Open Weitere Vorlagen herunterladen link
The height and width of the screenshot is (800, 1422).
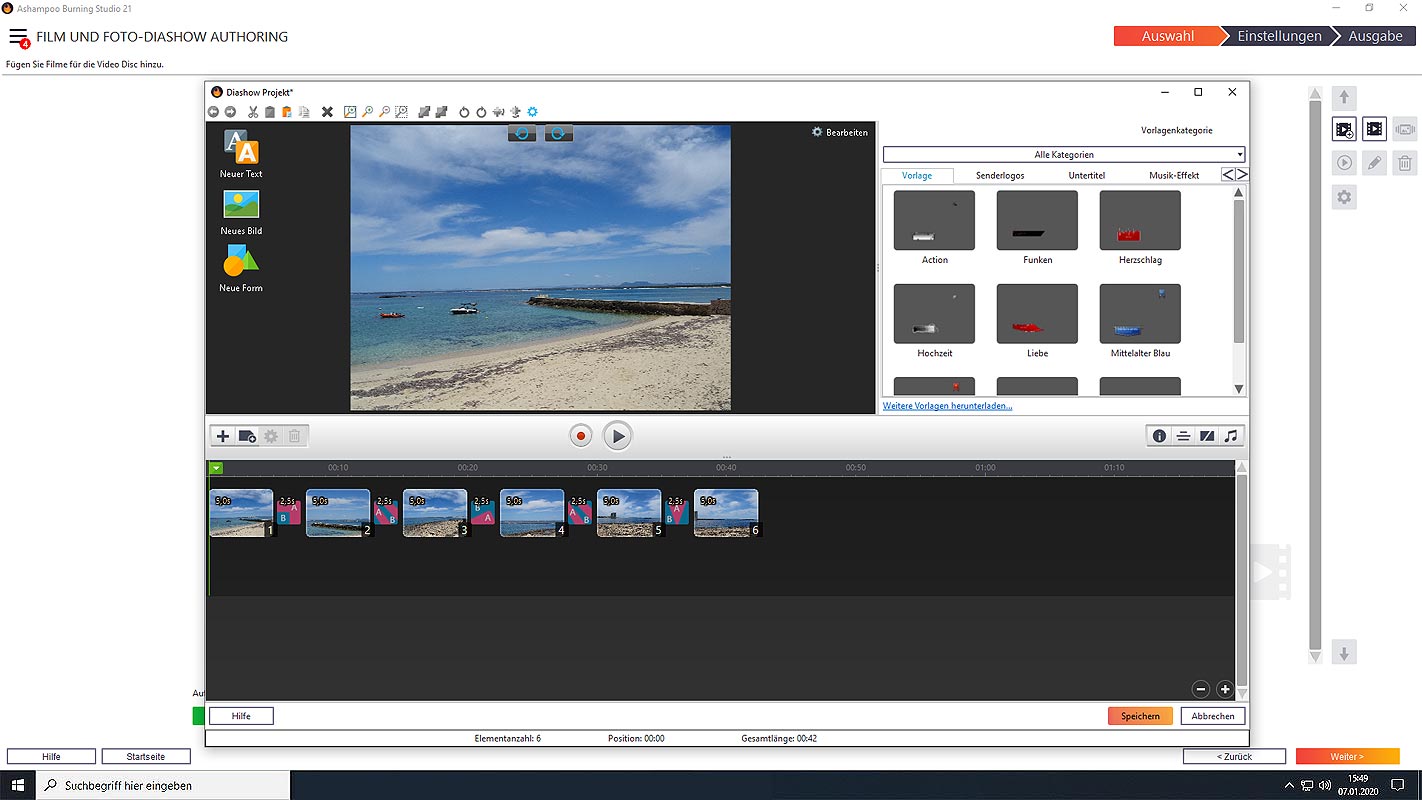coord(947,406)
